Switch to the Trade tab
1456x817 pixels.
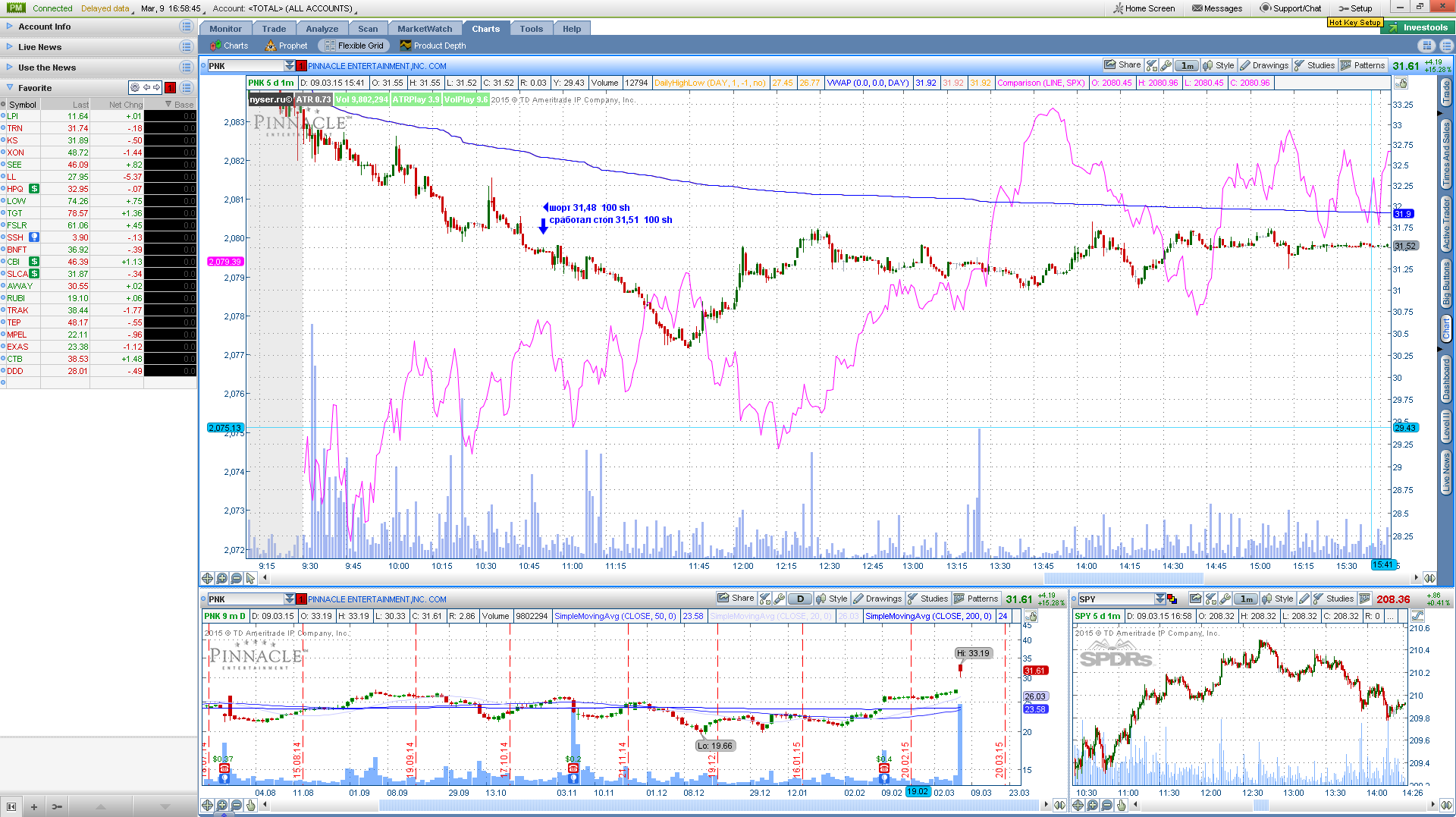pos(274,29)
